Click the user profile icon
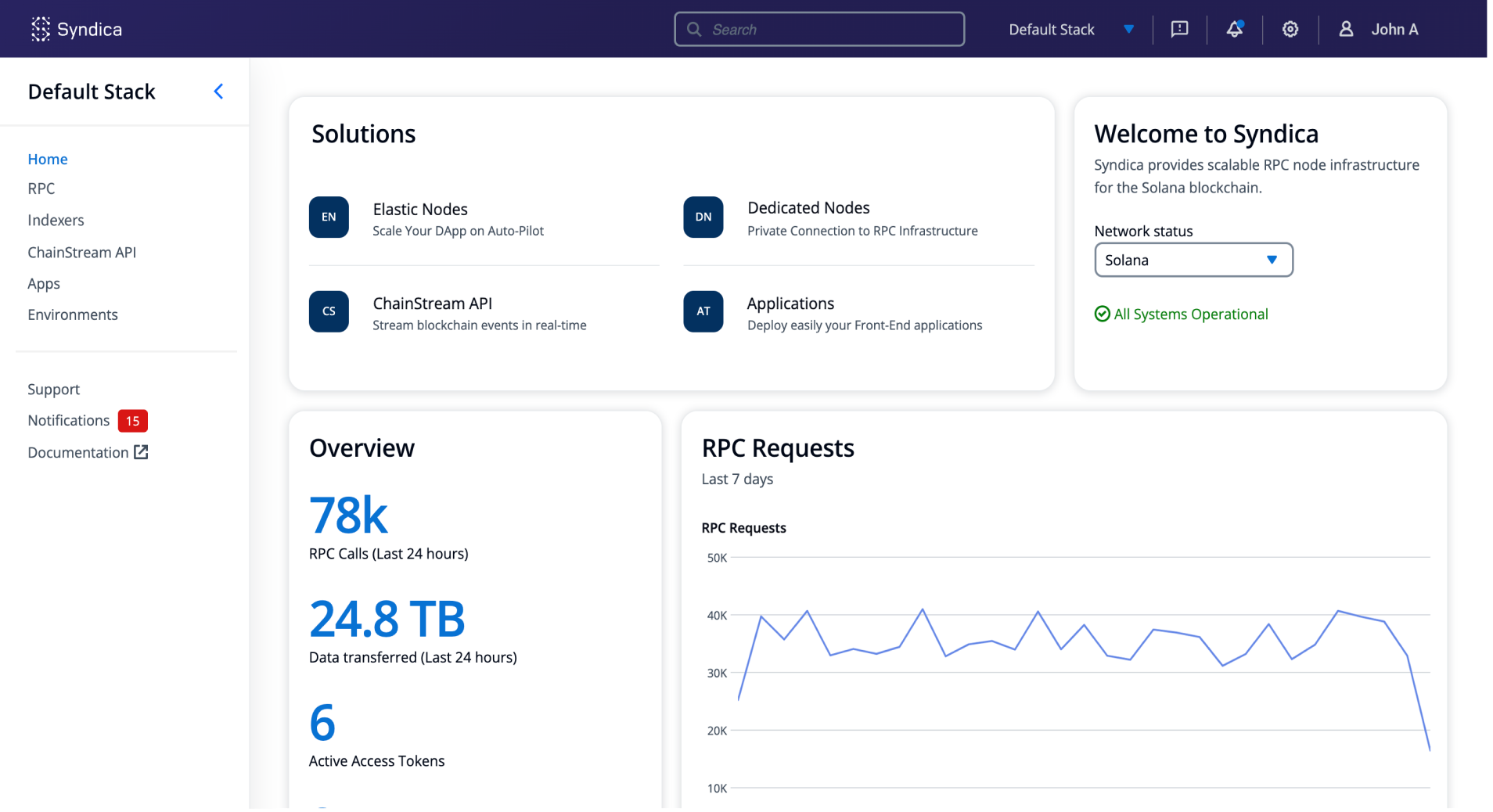This screenshot has height=812, width=1493. pos(1346,29)
